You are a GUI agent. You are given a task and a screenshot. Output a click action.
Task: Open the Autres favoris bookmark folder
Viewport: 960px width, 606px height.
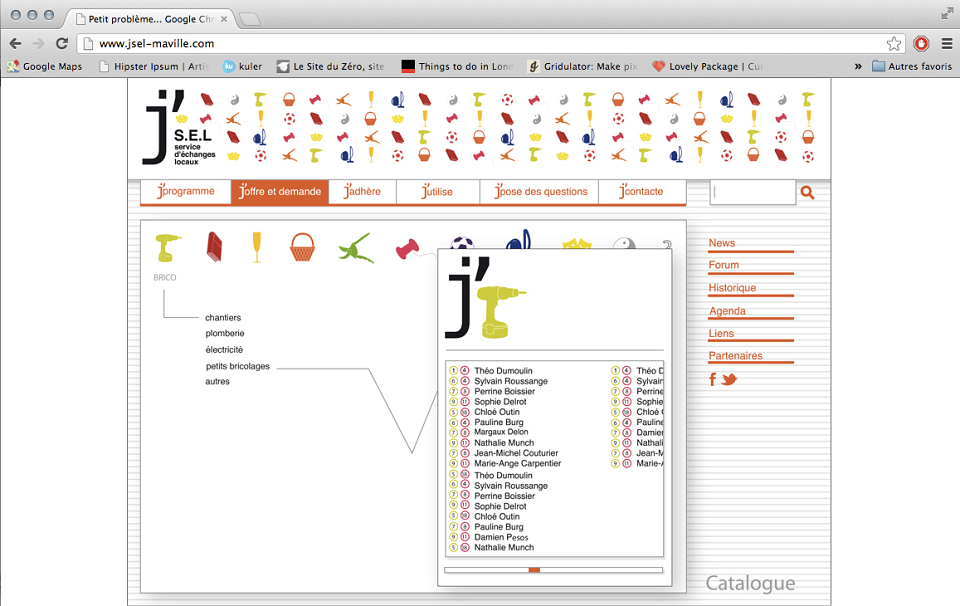tap(912, 66)
